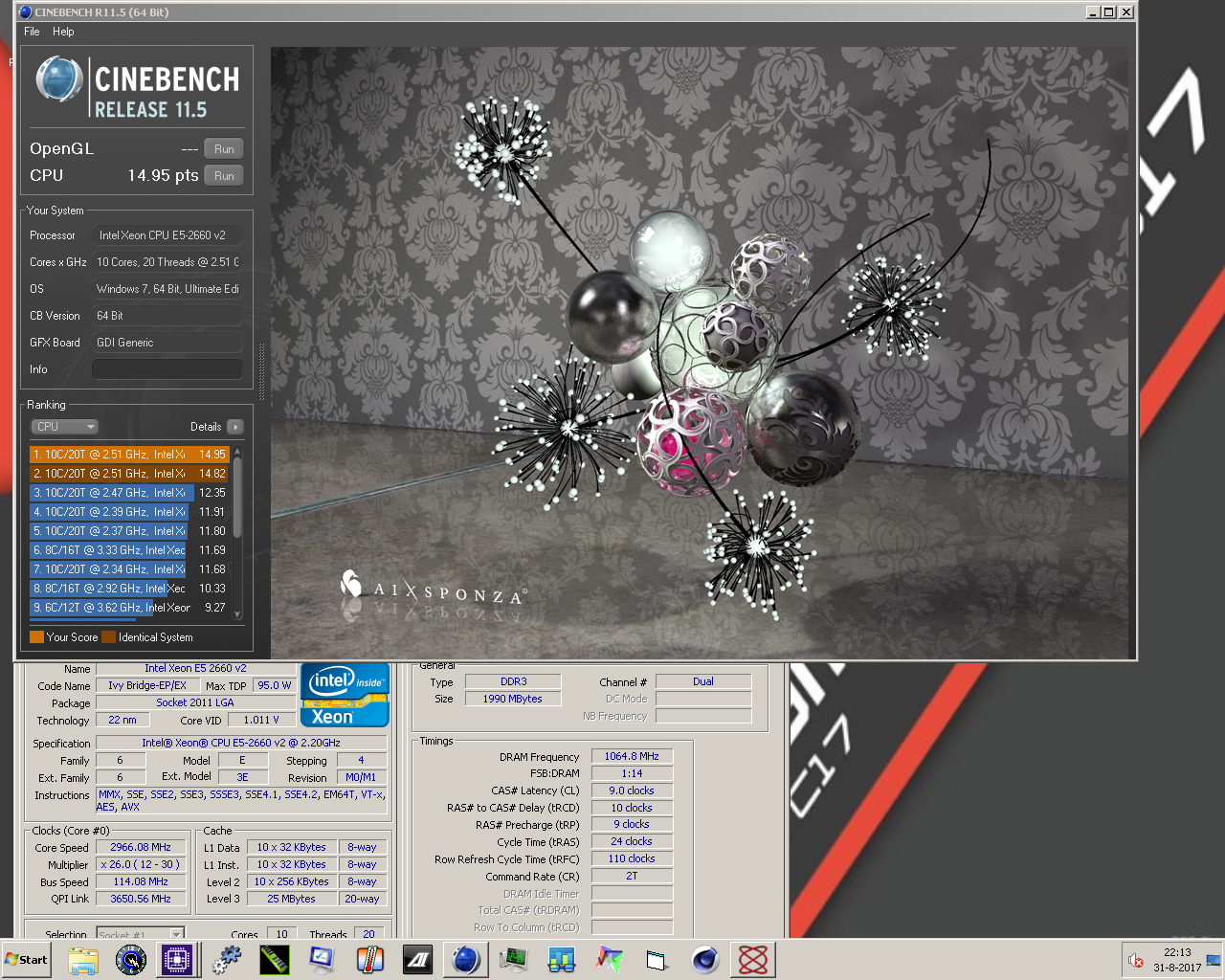Image resolution: width=1225 pixels, height=980 pixels.
Task: Click ranking list scrollbar down arrow
Action: click(237, 615)
